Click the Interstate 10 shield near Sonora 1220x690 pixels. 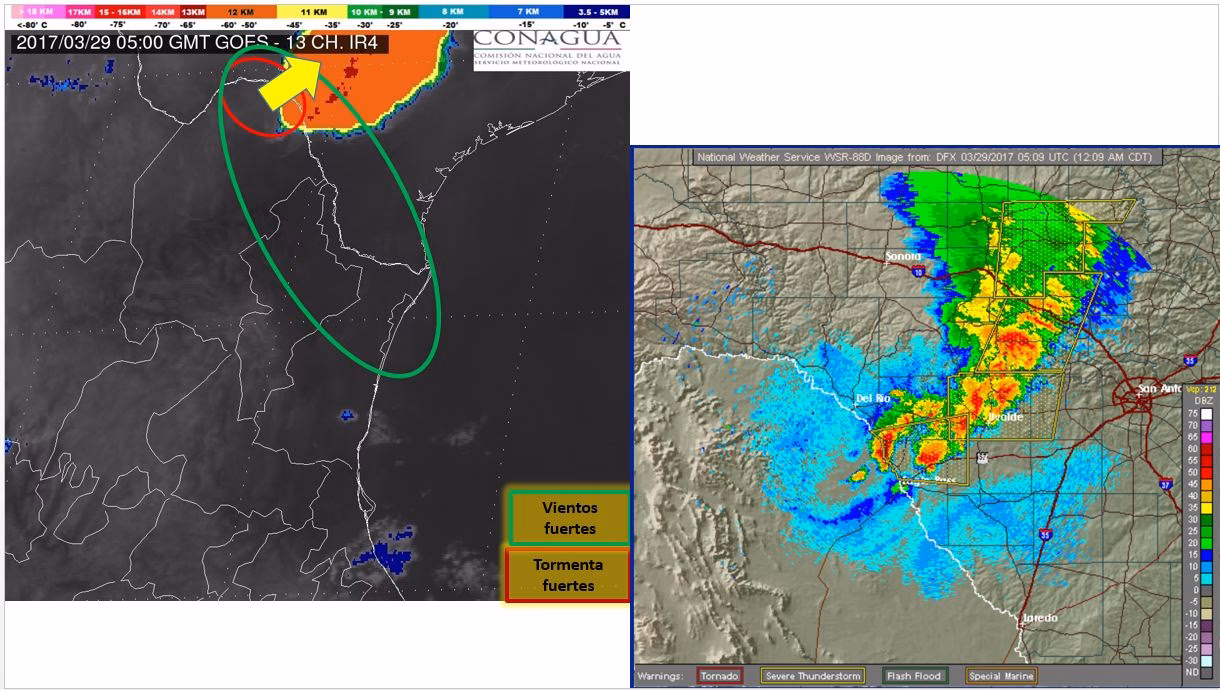918,271
